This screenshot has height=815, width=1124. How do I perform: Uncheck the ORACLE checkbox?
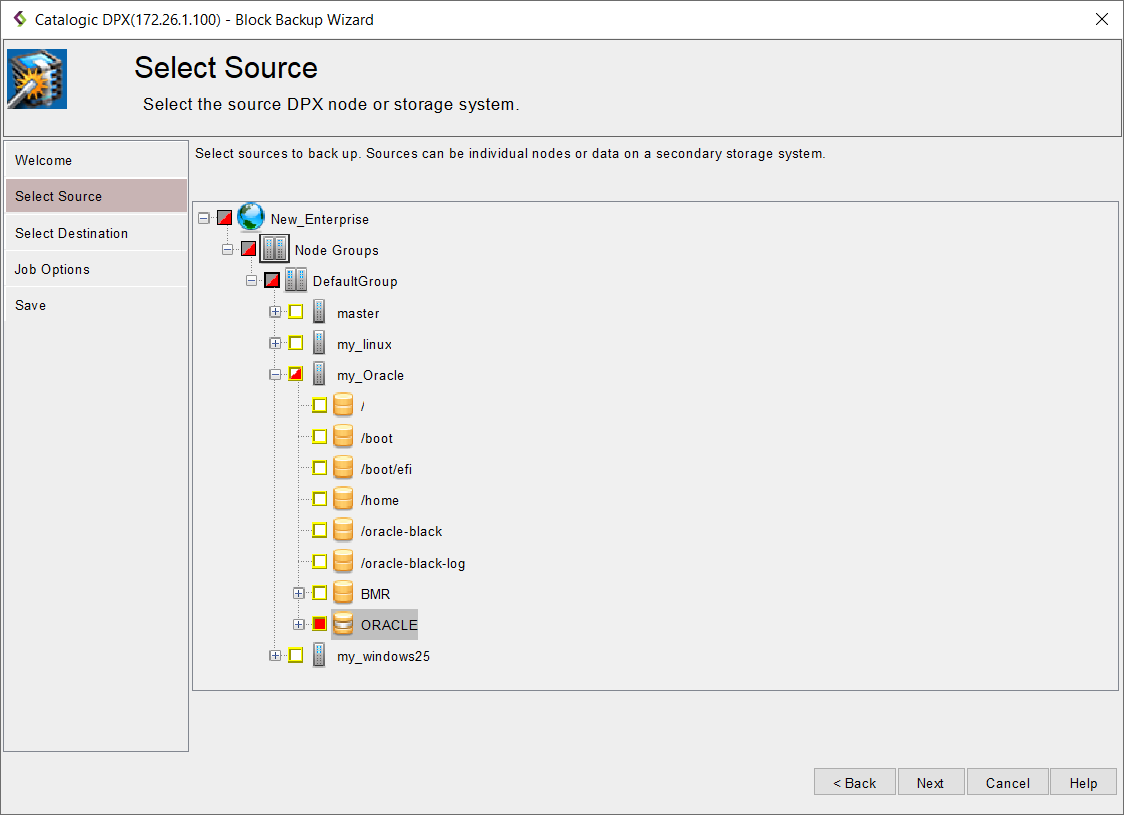(320, 624)
